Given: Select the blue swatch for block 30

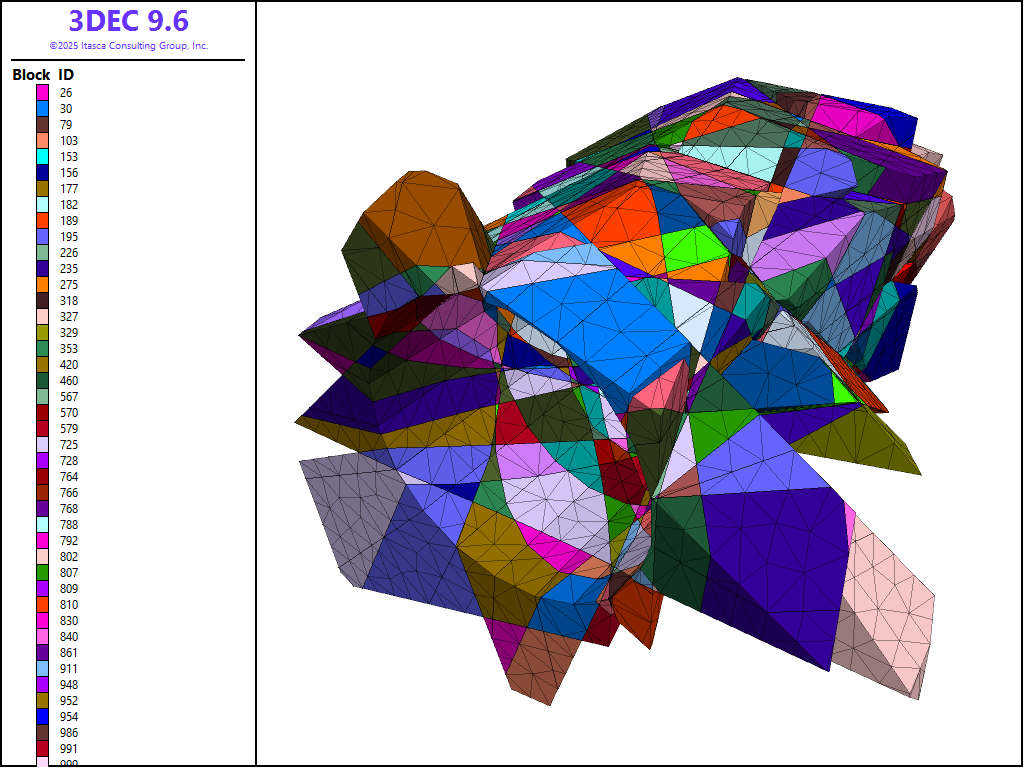Looking at the screenshot, I should (x=43, y=109).
